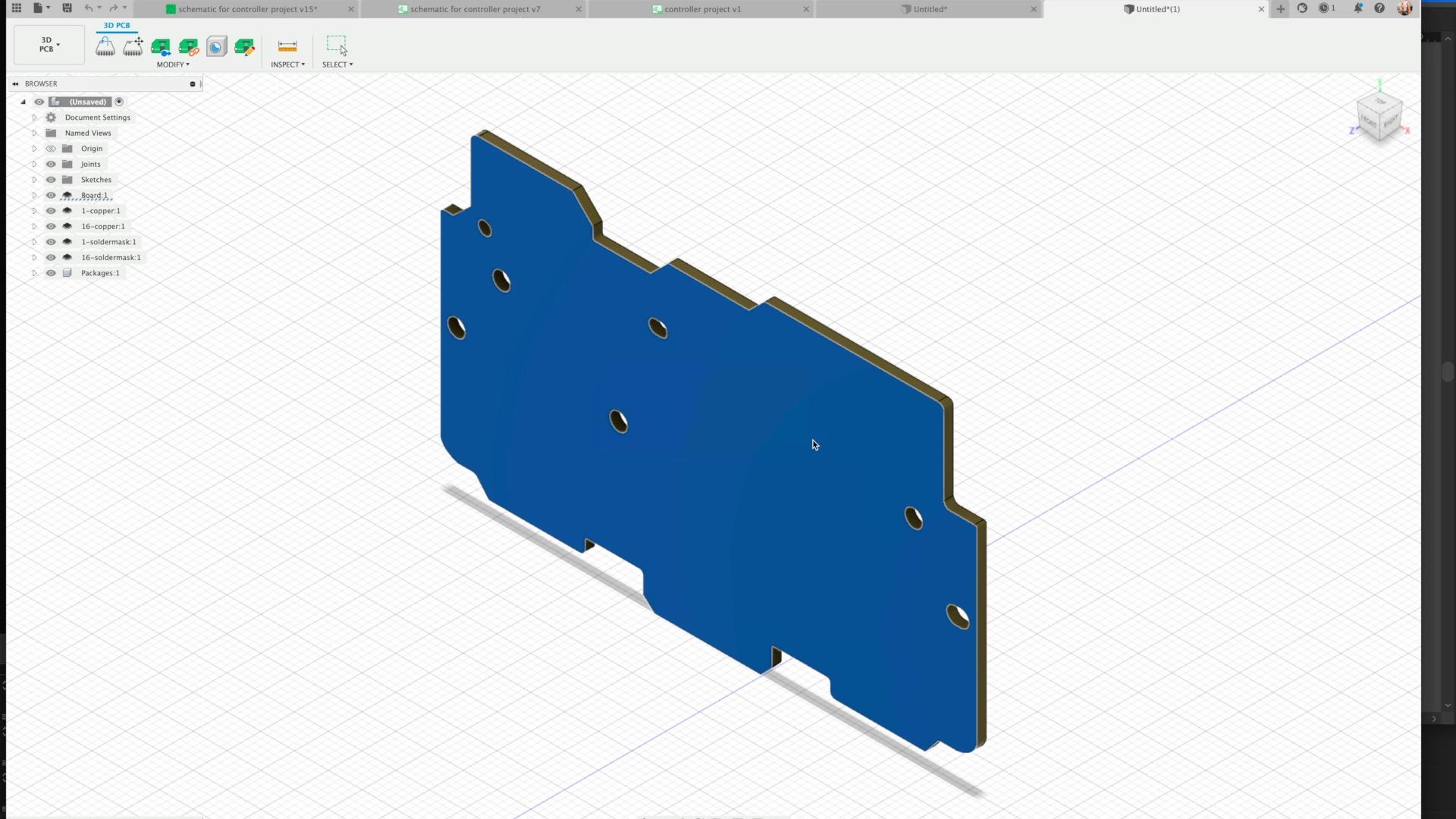
Task: Click the ViewCube orientation control
Action: pos(1379,115)
